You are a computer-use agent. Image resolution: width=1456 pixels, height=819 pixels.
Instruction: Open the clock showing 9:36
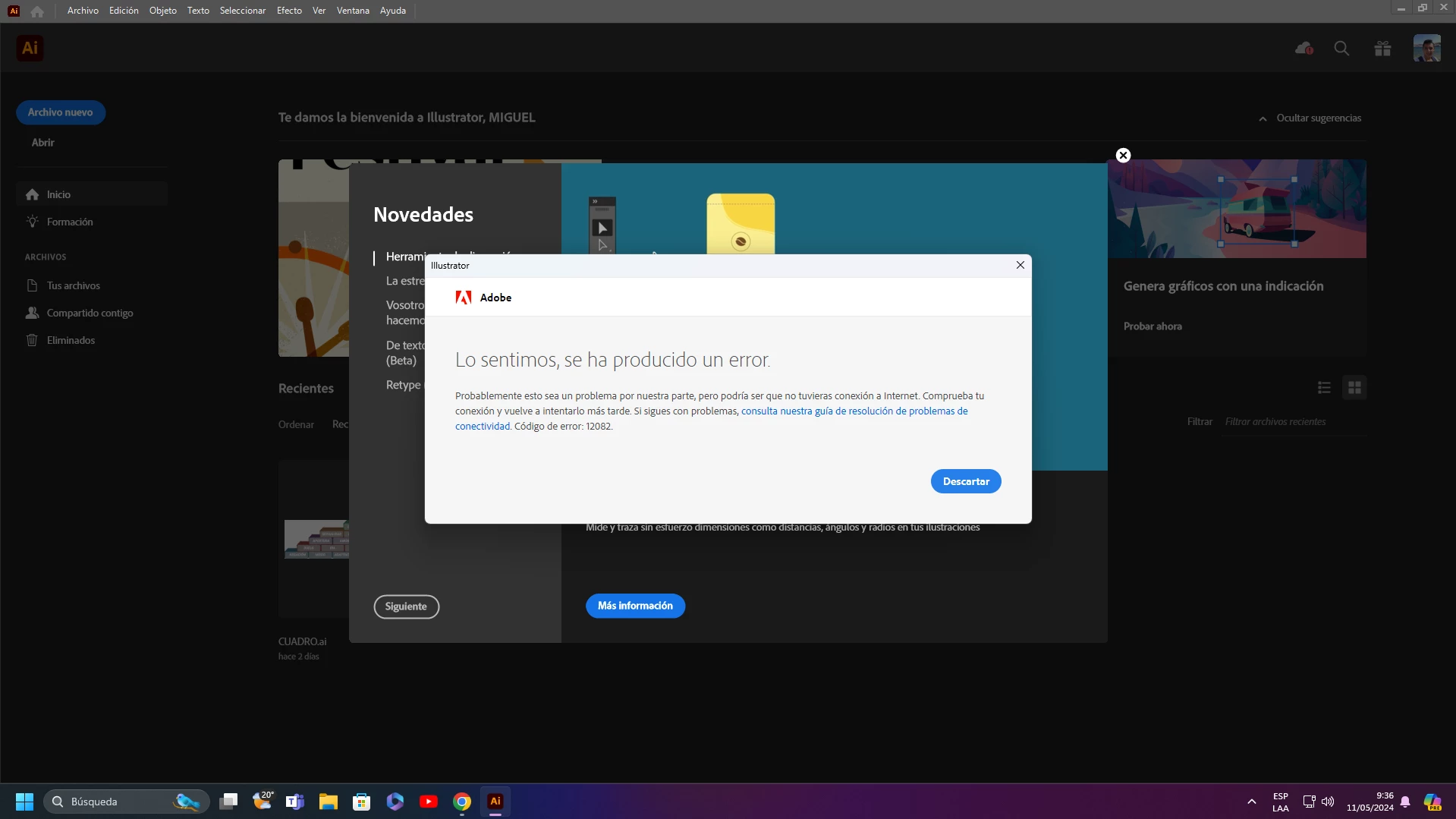pos(1370,802)
